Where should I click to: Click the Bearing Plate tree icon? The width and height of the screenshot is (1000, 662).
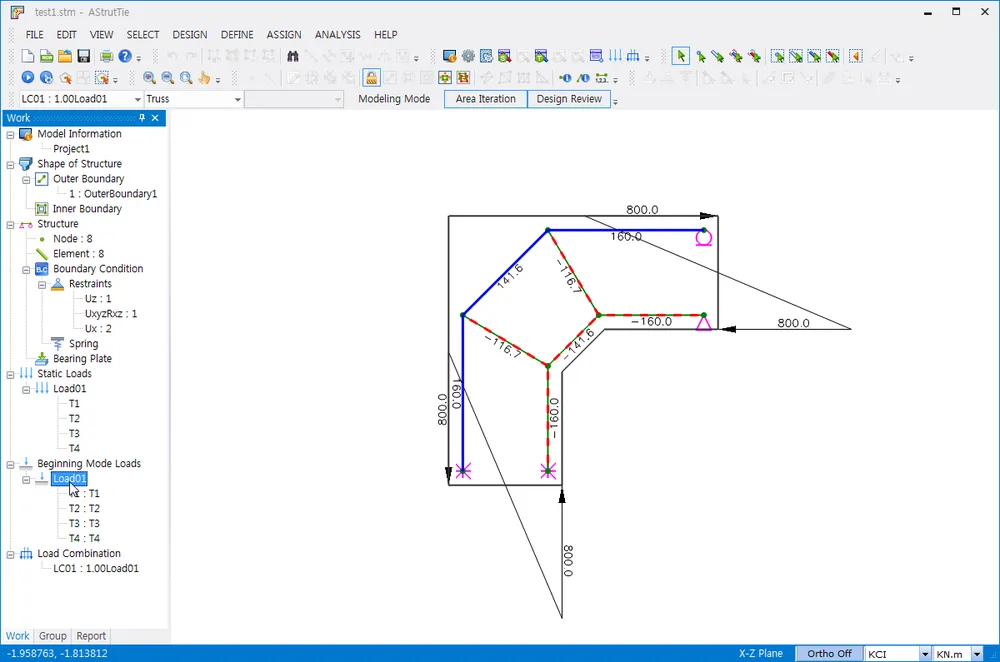pos(41,359)
